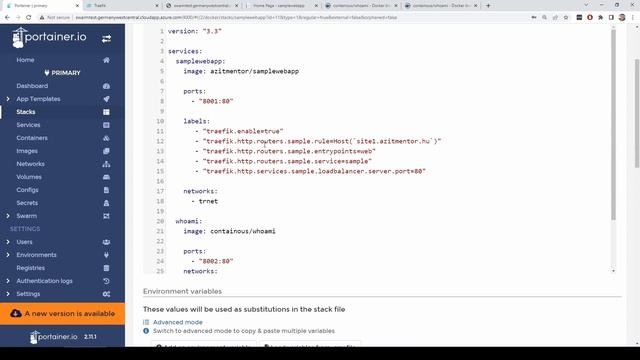
Task: Open the Chrome three-dot menu
Action: (x=633, y=18)
